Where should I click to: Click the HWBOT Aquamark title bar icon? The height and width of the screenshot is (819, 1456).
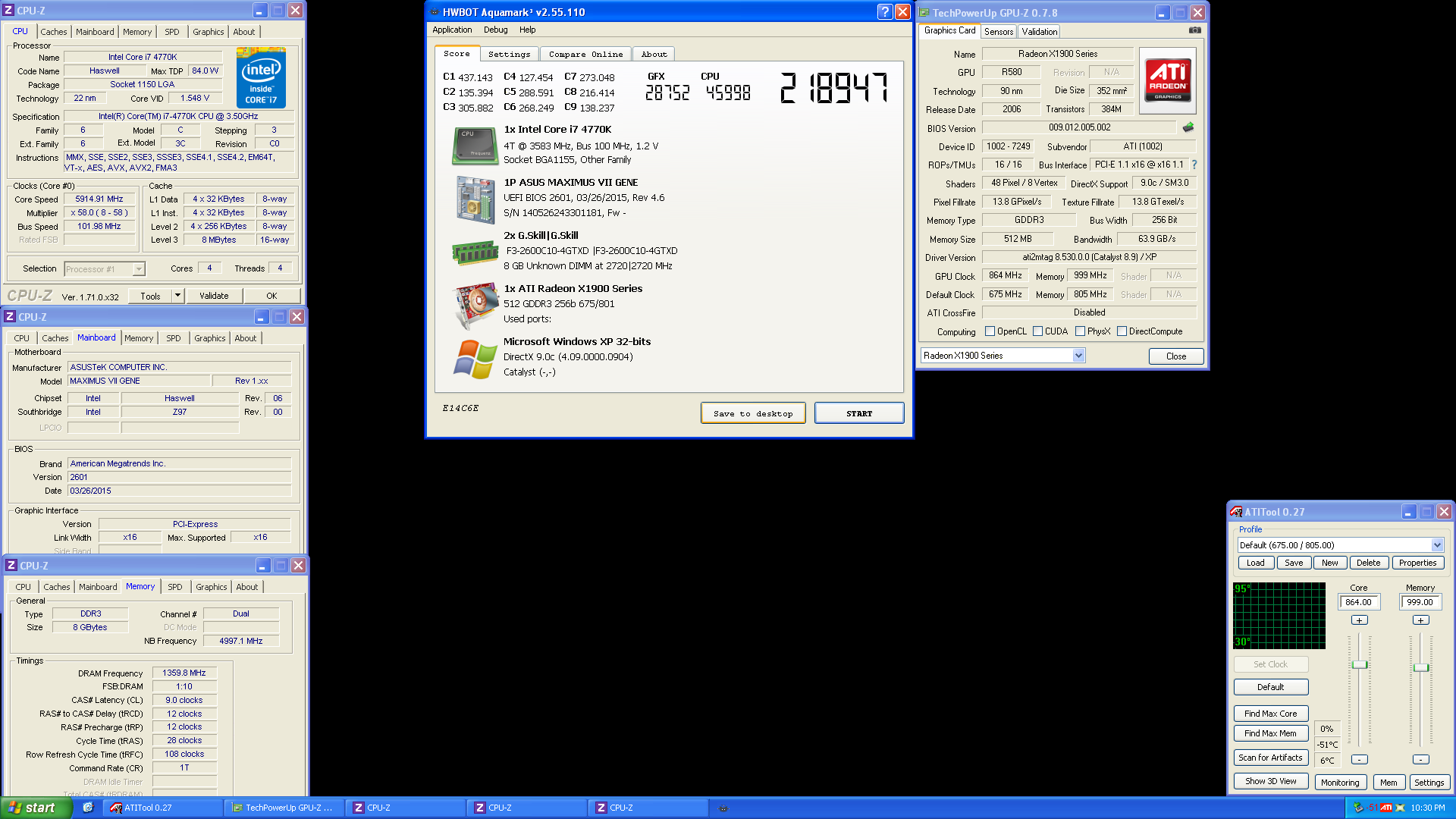[435, 12]
